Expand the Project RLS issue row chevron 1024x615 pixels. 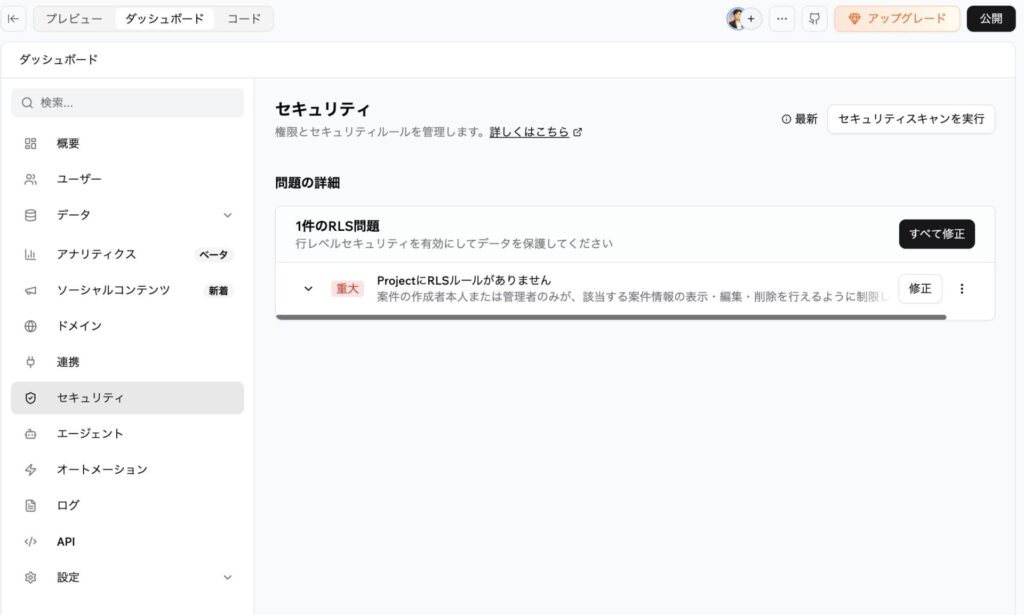308,289
